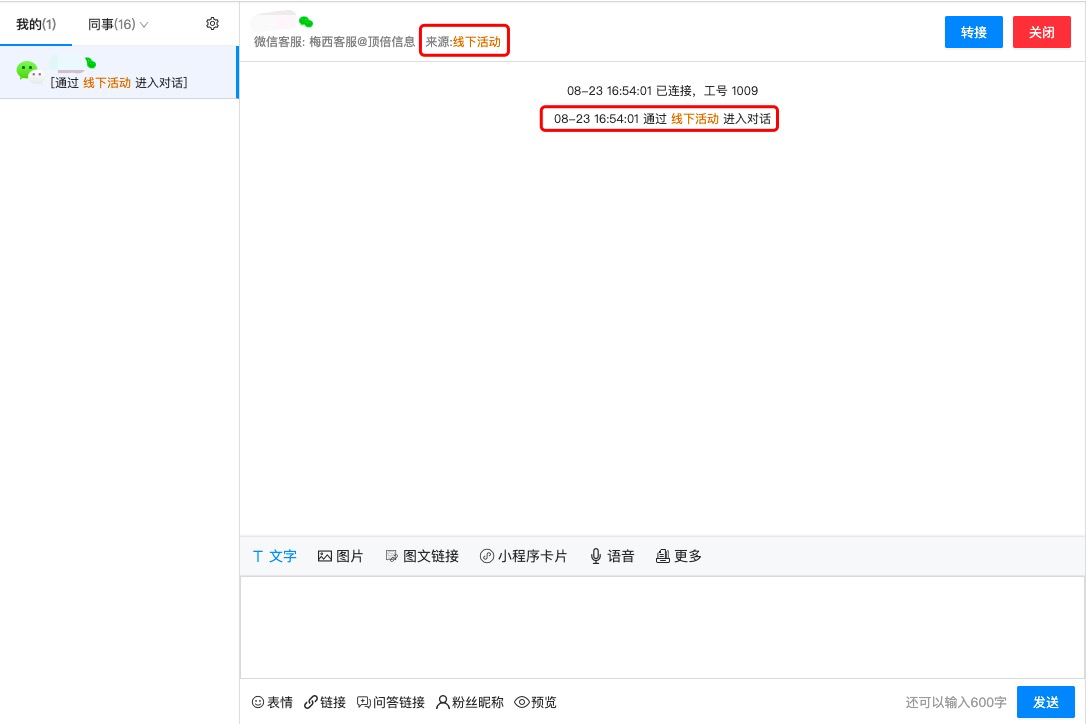Open the conversation from 线下活动 in list
Screen dimensions: 1086x724
[118, 73]
